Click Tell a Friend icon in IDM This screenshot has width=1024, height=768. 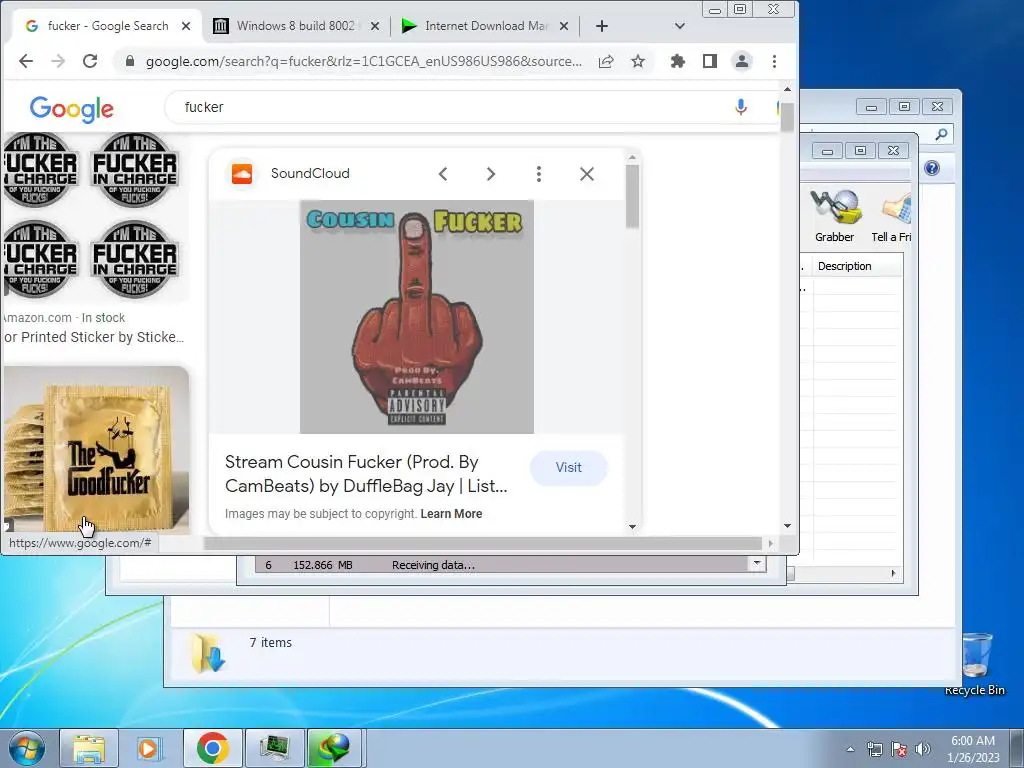tap(892, 216)
